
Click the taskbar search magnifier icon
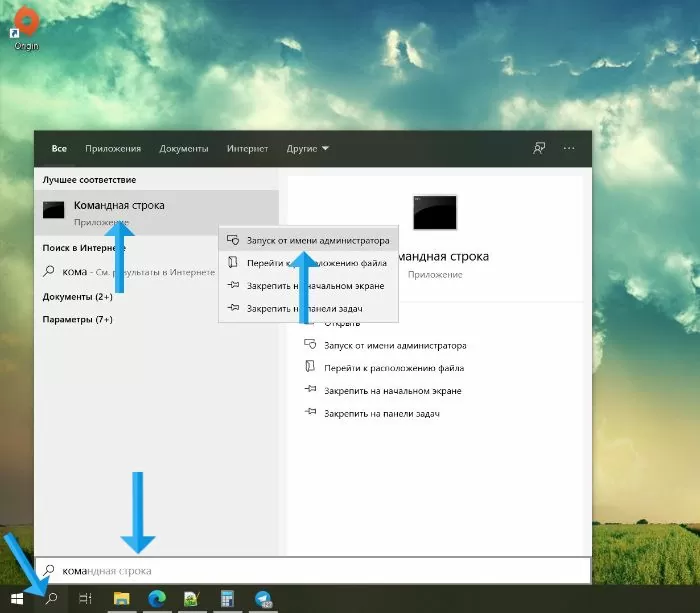52,598
